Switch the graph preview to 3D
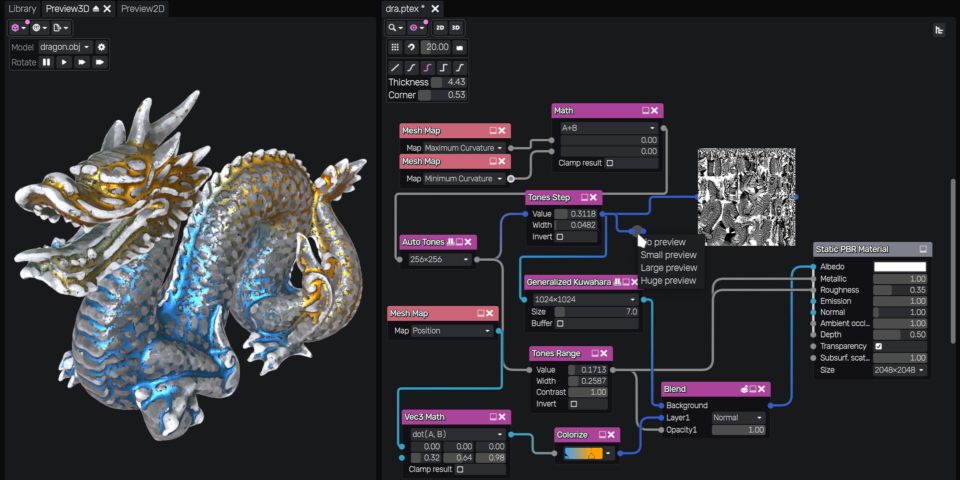Image resolution: width=960 pixels, height=480 pixels. [456, 28]
